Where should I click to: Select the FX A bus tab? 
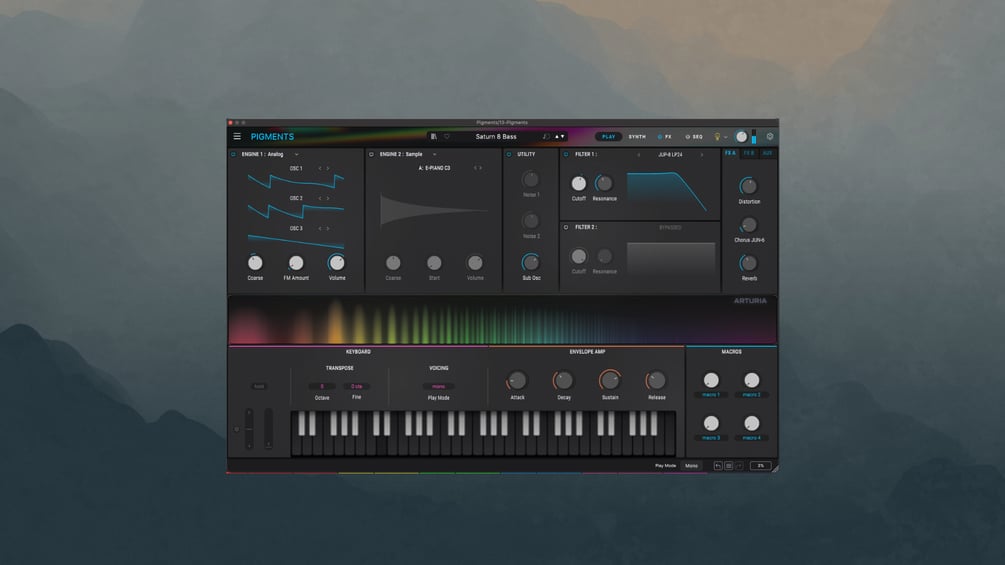731,153
